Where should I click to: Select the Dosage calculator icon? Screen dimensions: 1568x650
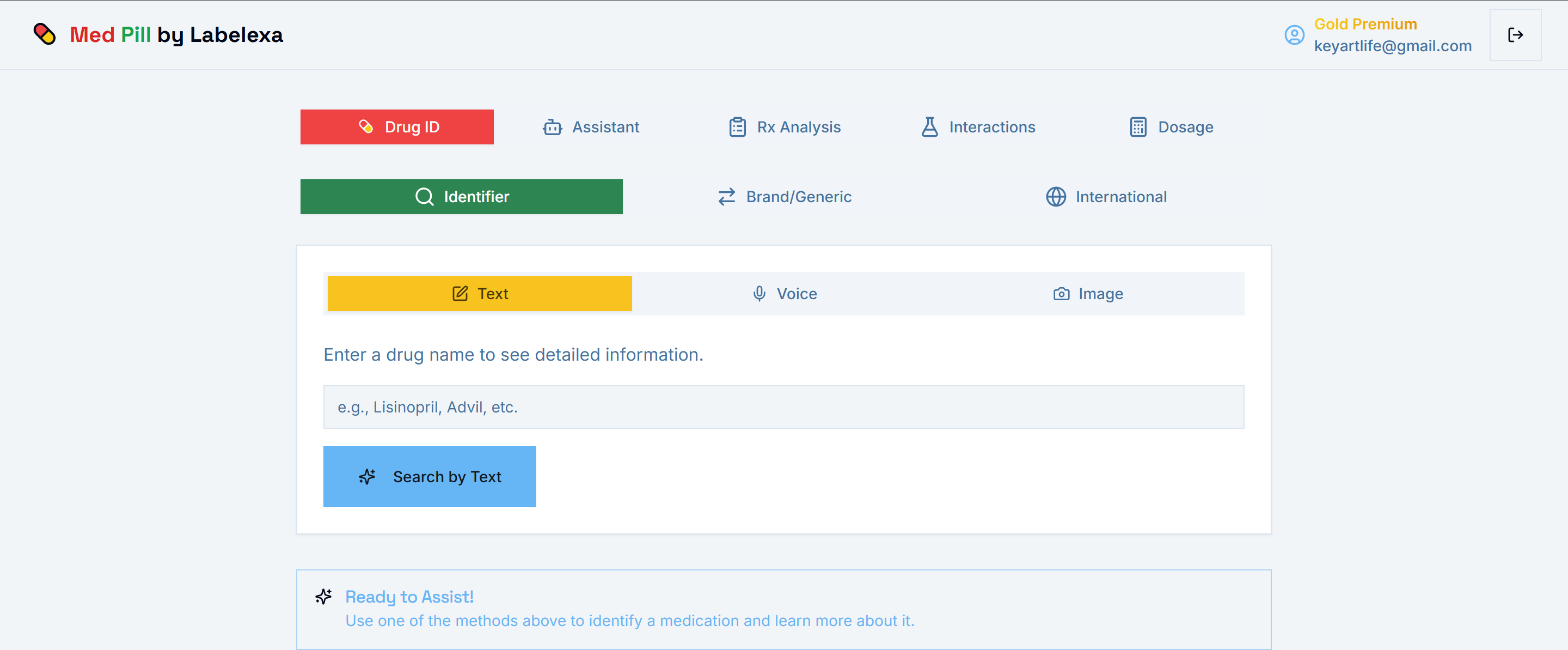(x=1138, y=127)
